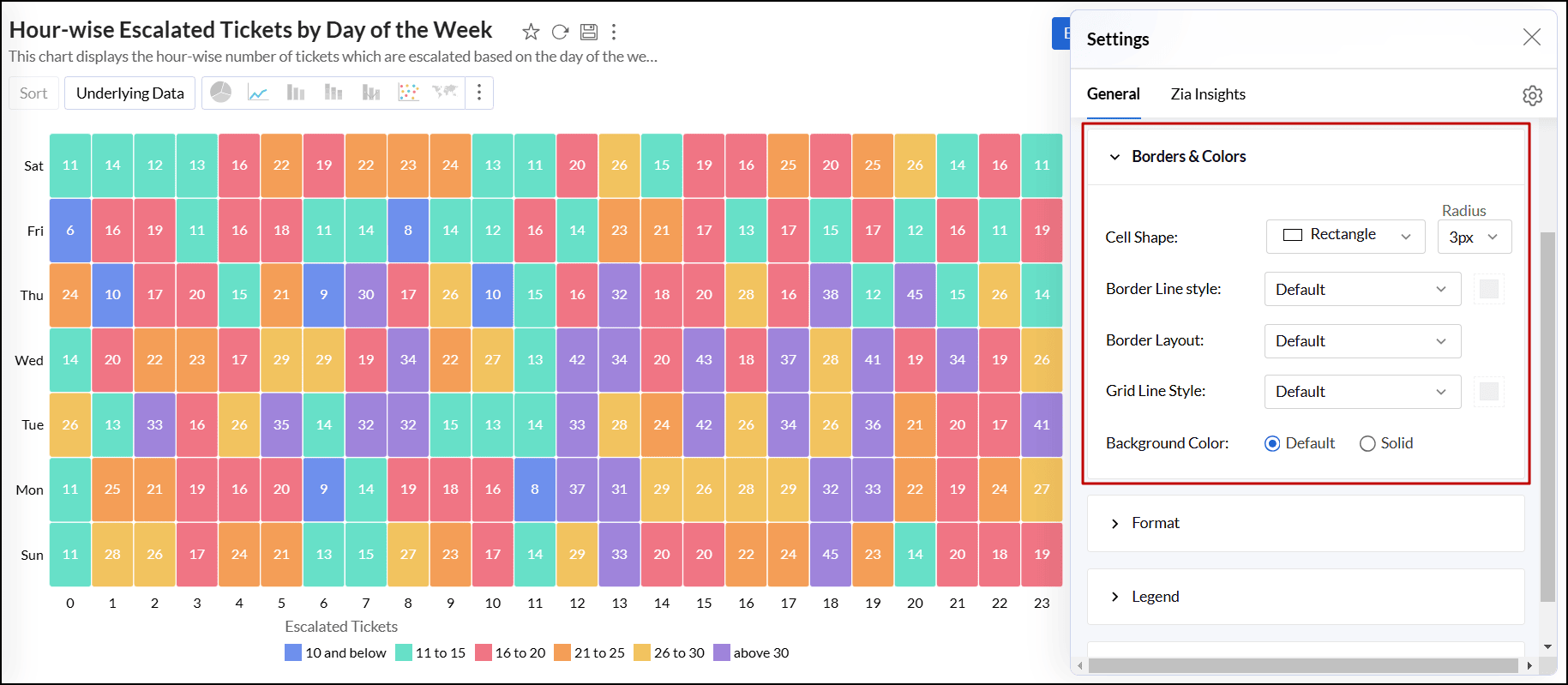Pick the Border Line style color swatch
The width and height of the screenshot is (1568, 685).
point(1489,290)
